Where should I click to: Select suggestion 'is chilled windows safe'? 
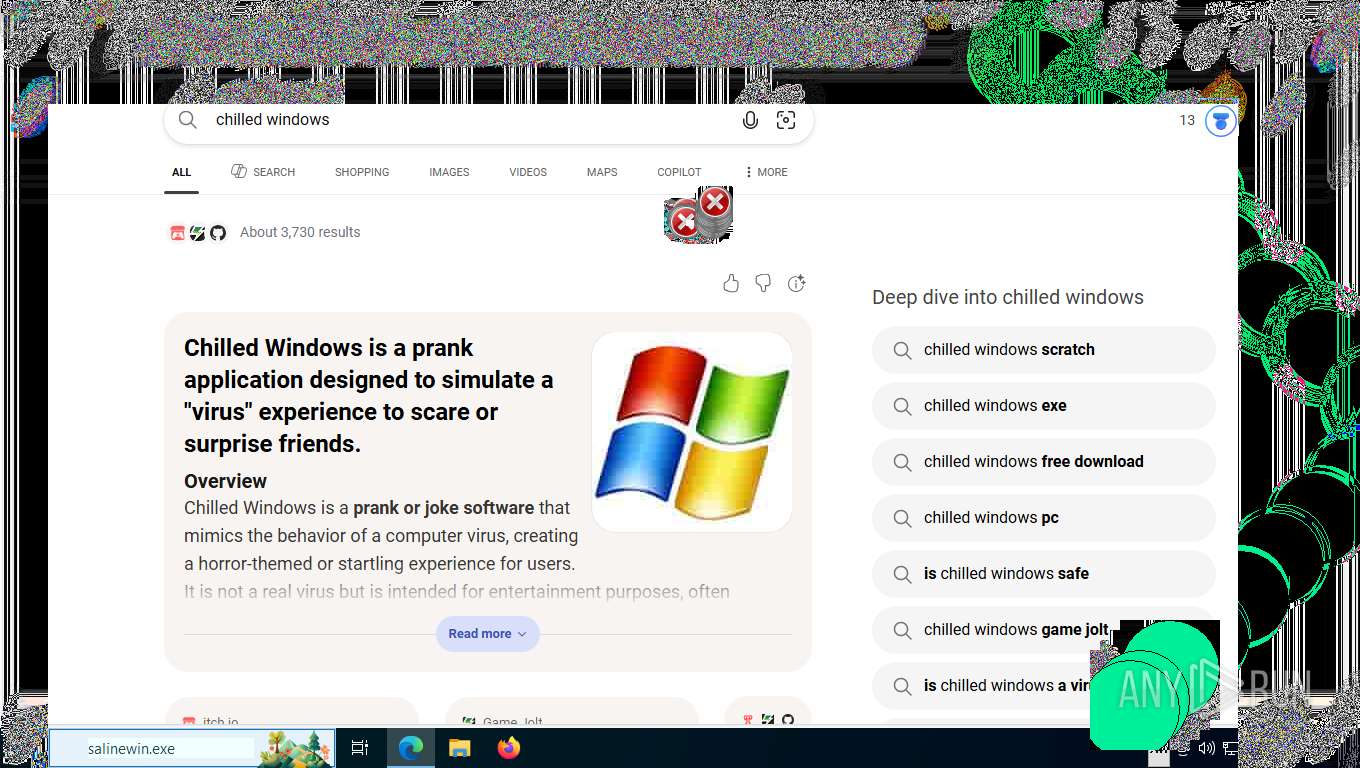click(x=1043, y=574)
